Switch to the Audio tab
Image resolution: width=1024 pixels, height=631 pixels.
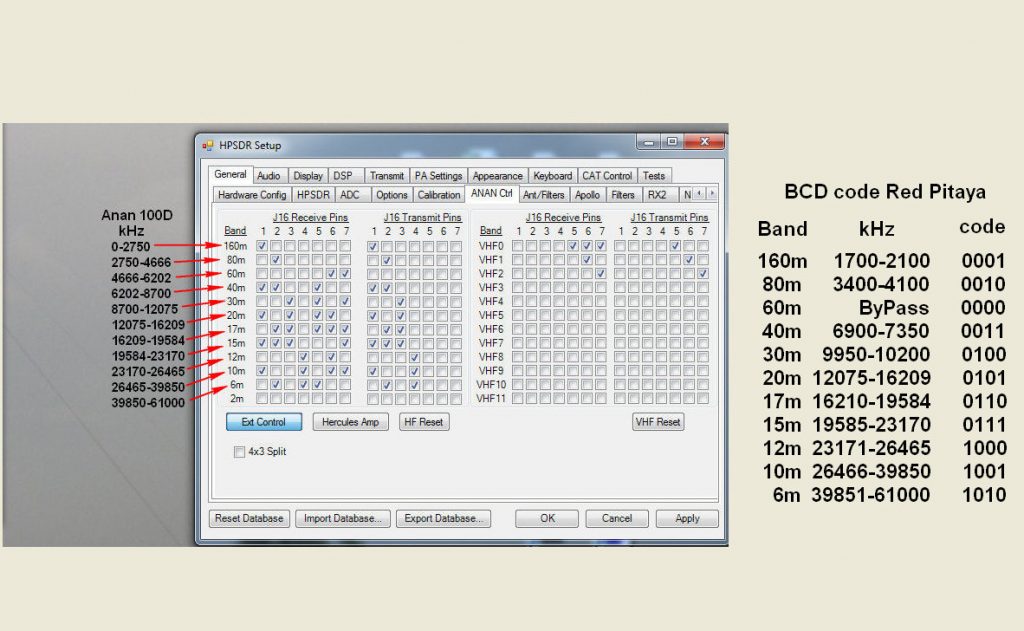click(268, 176)
